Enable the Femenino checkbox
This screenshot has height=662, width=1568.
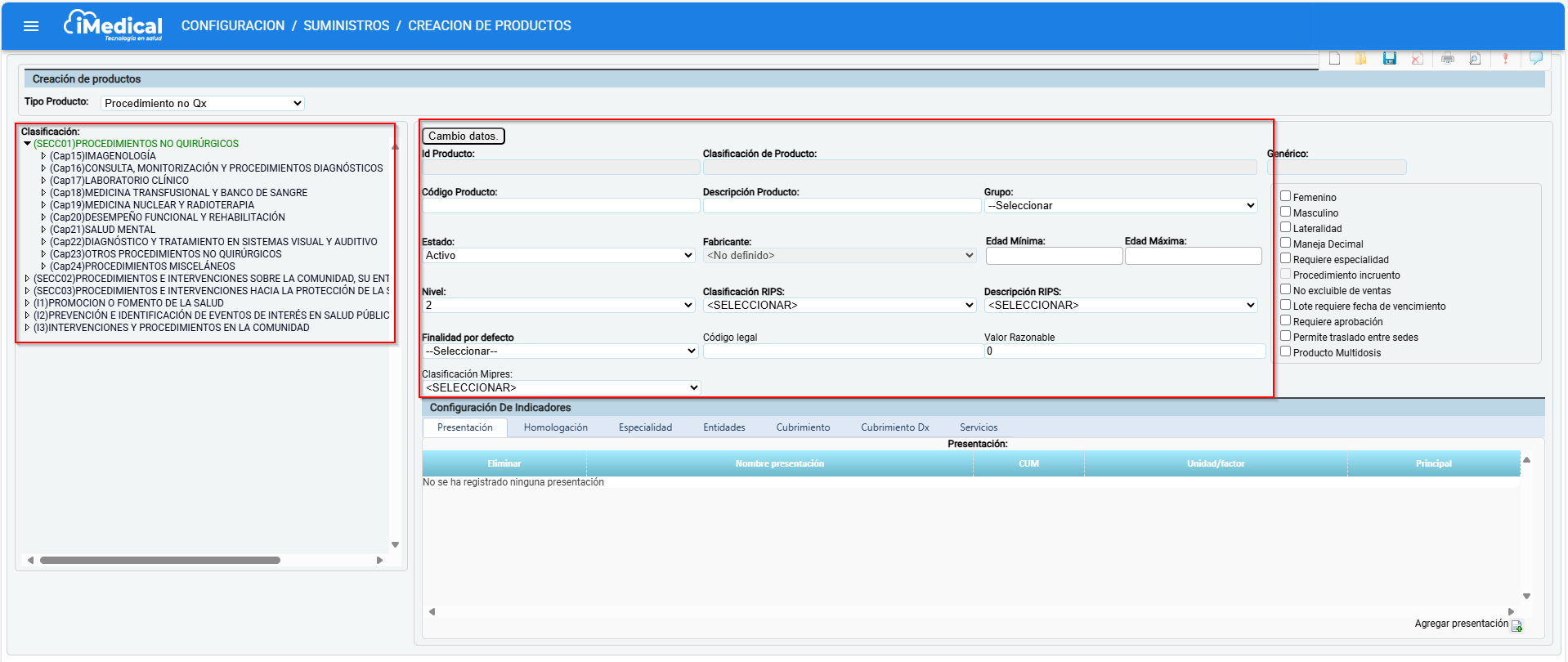[1285, 196]
